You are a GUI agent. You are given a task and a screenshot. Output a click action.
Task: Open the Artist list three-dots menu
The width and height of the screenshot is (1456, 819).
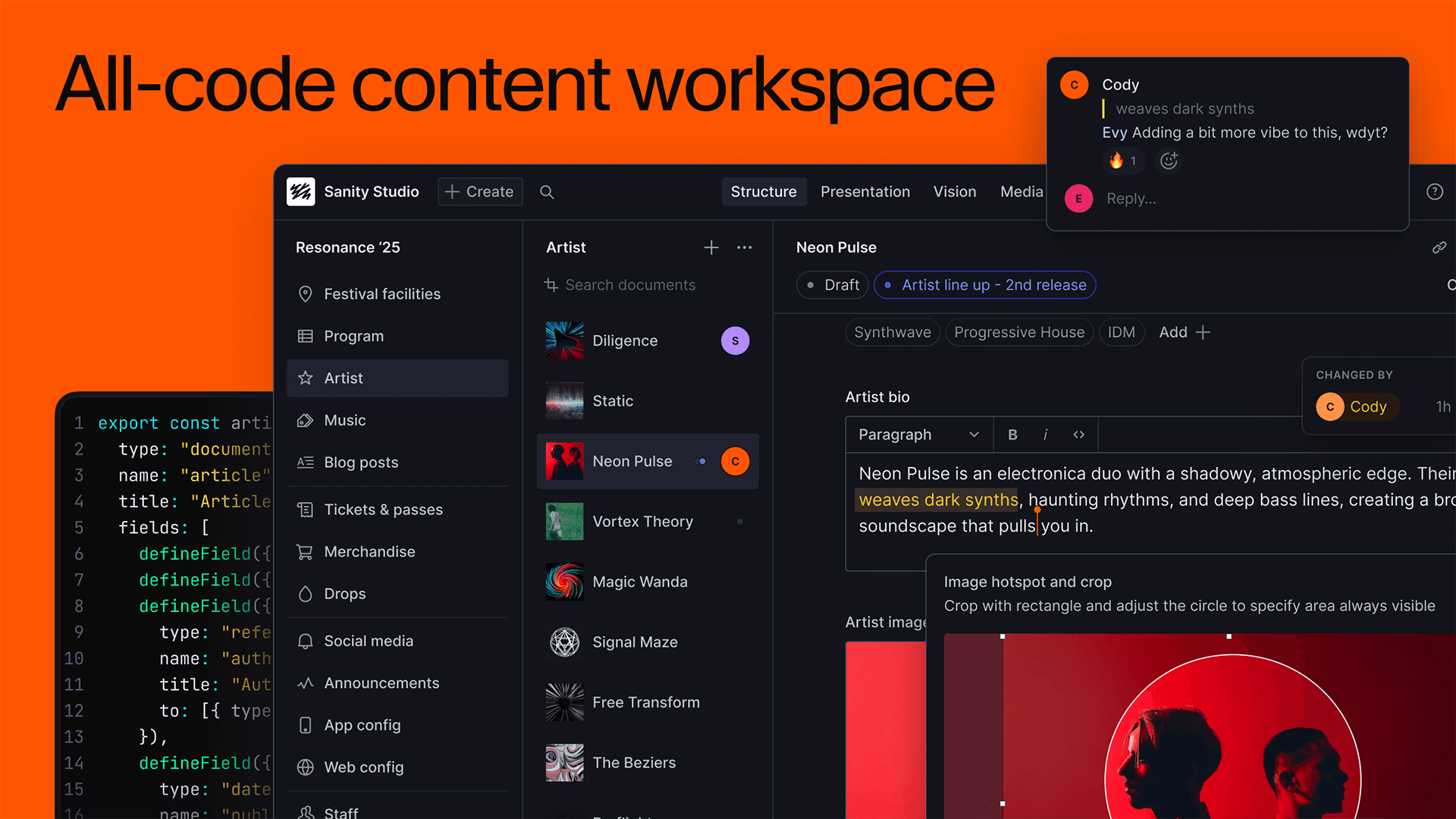744,248
